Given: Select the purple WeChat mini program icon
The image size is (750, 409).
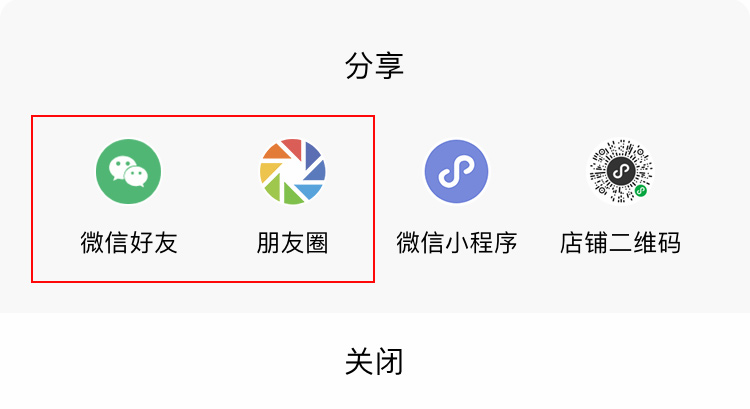Looking at the screenshot, I should pyautogui.click(x=456, y=171).
